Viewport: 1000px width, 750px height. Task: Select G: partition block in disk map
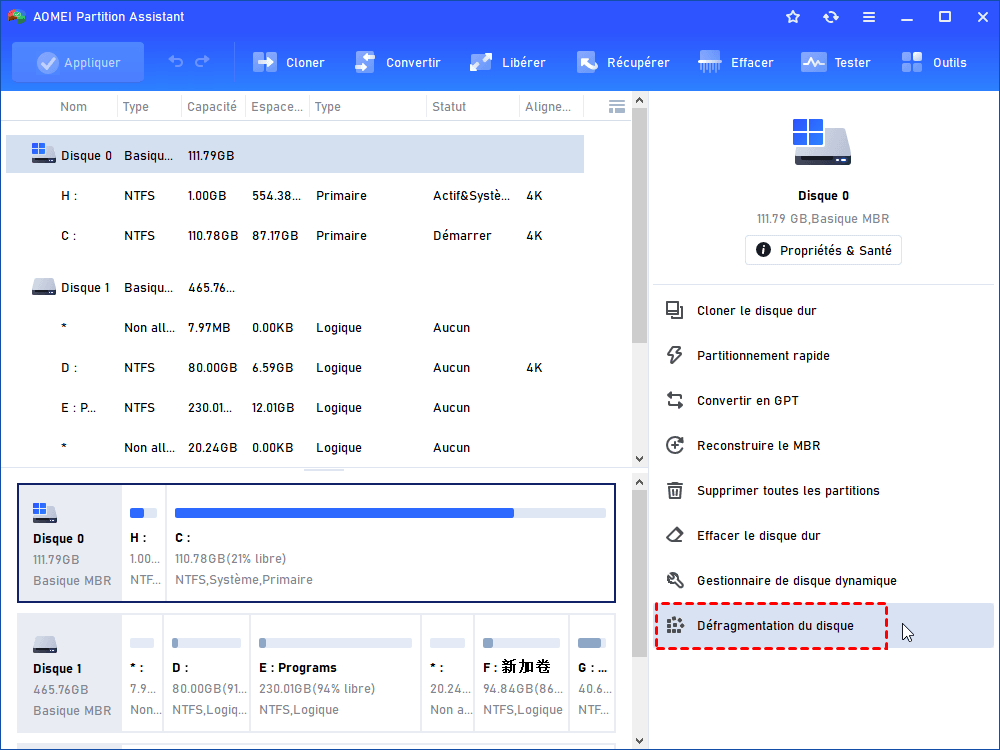click(x=592, y=673)
